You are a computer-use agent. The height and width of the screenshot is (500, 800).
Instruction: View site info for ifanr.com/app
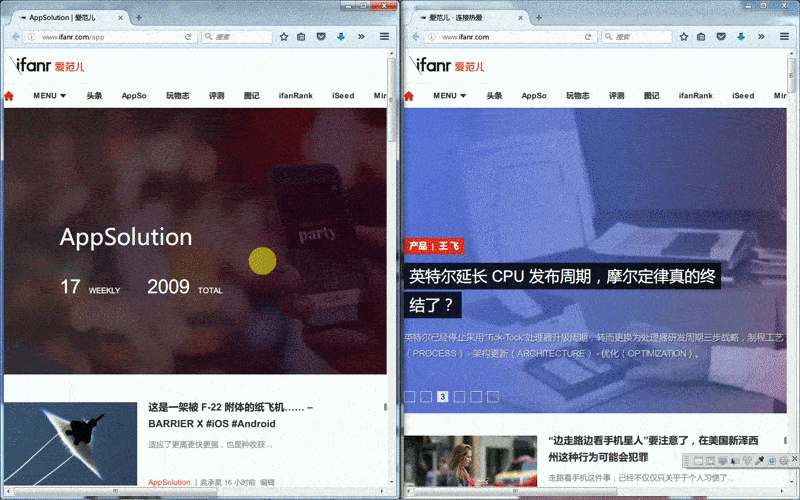click(32, 37)
